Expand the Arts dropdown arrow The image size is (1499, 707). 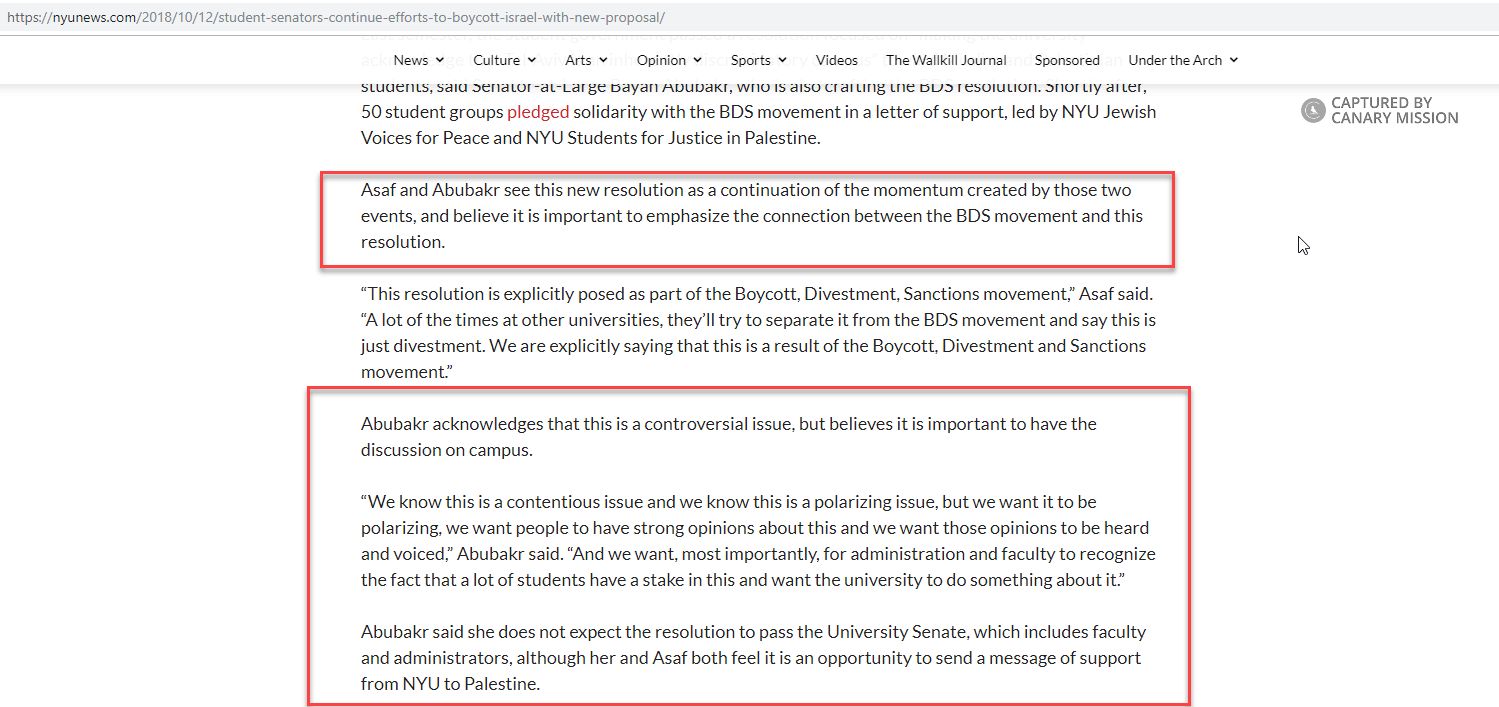[603, 61]
